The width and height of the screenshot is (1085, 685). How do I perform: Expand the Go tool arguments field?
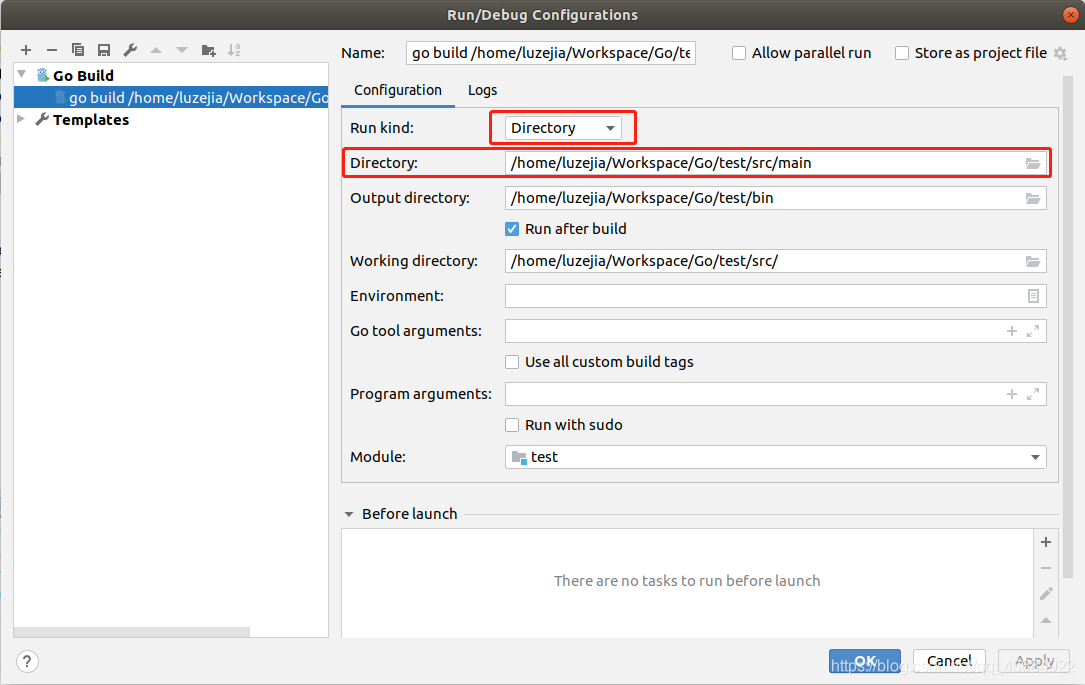coord(1033,331)
